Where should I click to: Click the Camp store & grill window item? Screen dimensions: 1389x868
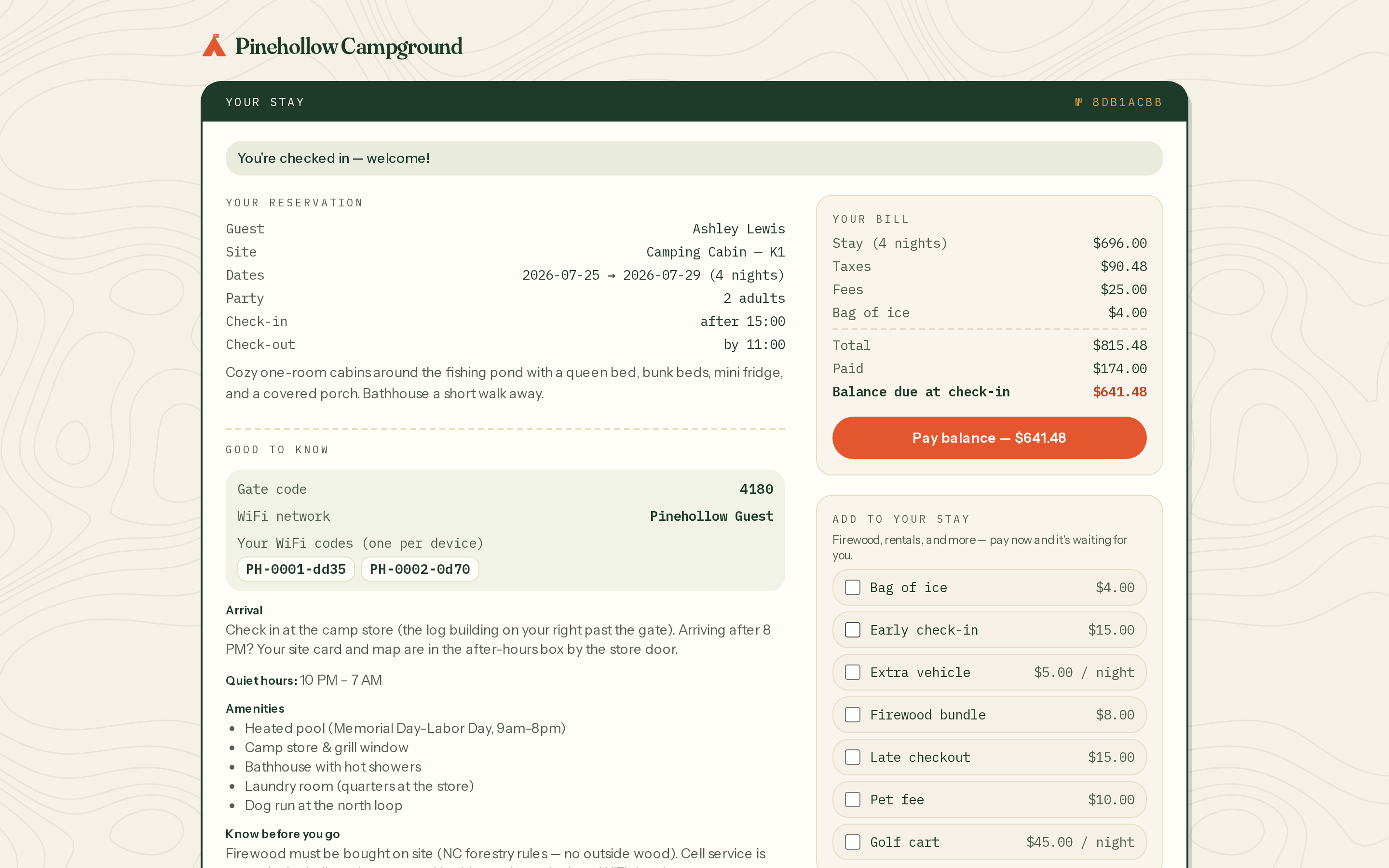tap(326, 747)
